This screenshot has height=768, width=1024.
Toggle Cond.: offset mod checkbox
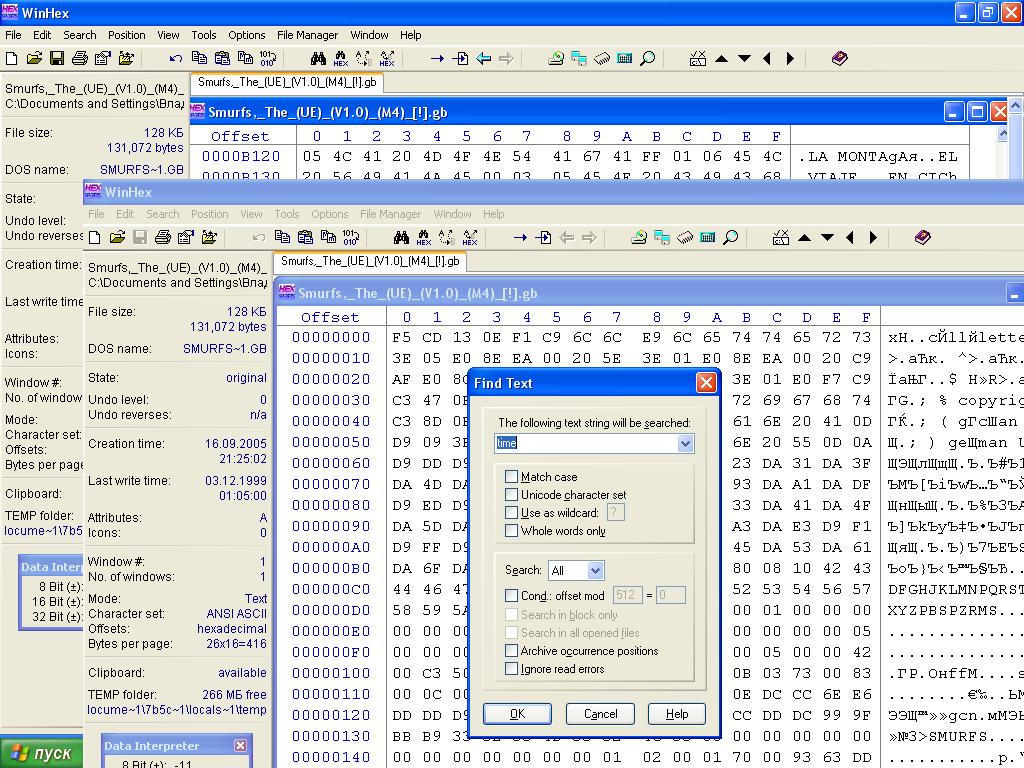(x=511, y=596)
